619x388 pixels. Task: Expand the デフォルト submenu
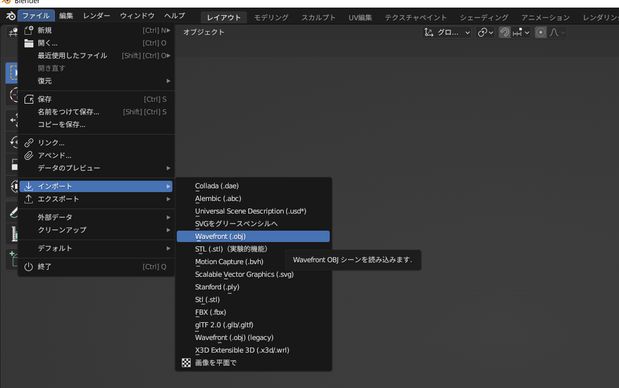click(96, 248)
